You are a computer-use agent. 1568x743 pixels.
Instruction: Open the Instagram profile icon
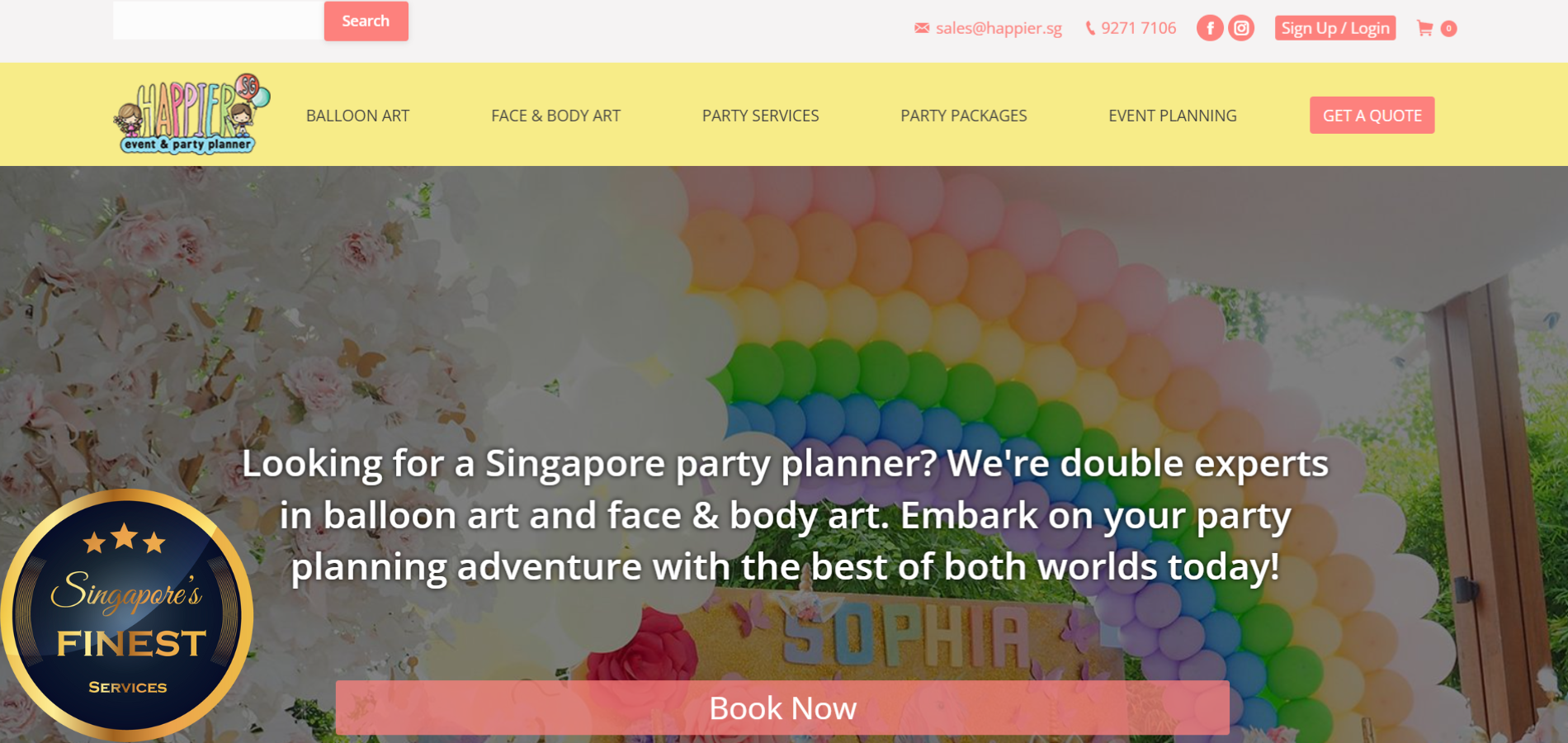(1241, 28)
